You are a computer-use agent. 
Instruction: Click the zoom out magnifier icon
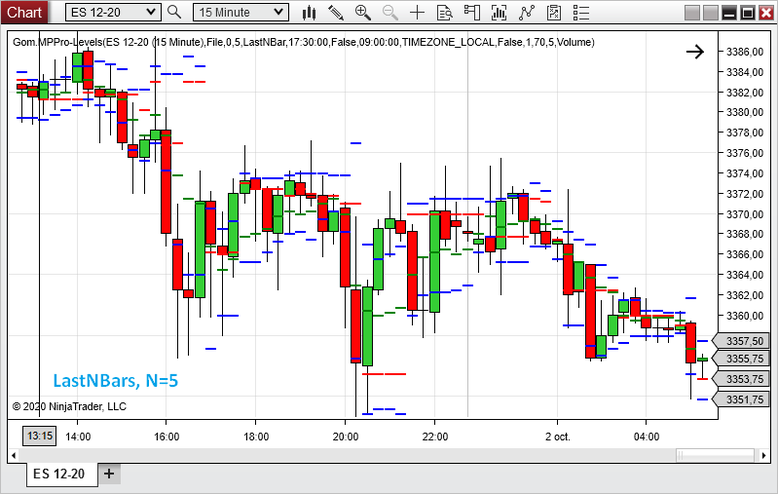390,12
